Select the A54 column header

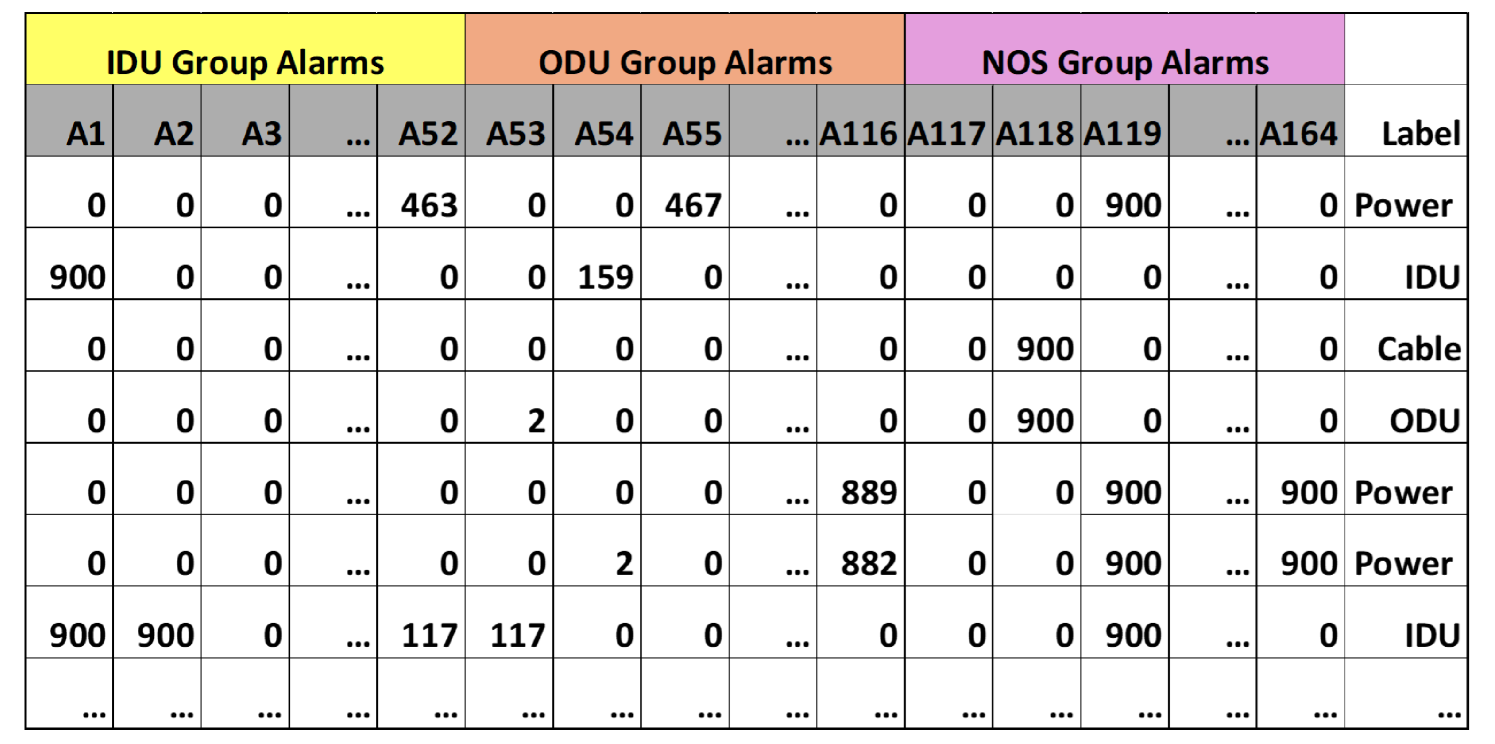(x=605, y=134)
